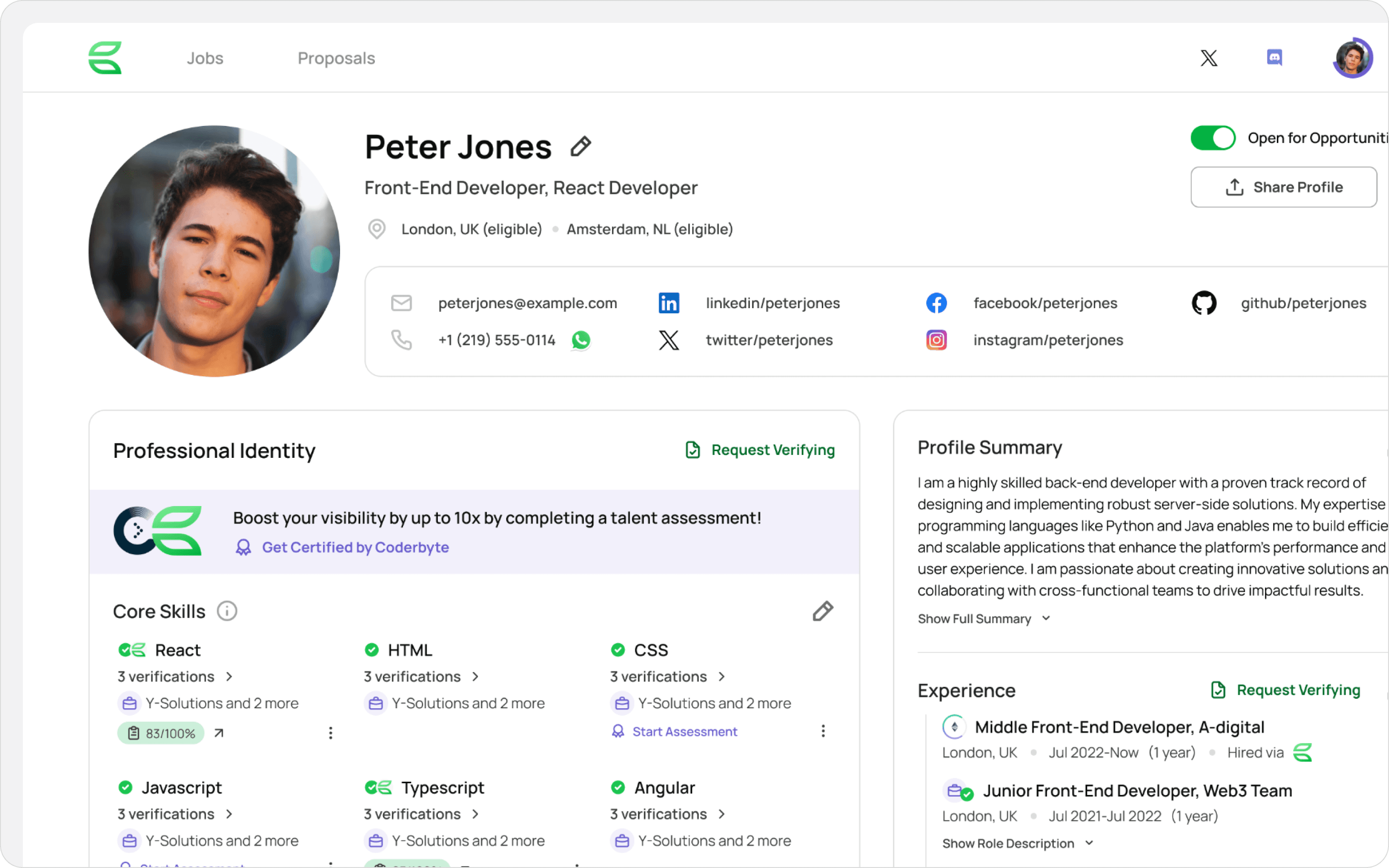Click the 83/100% React score badge
1389x868 pixels.
(161, 733)
